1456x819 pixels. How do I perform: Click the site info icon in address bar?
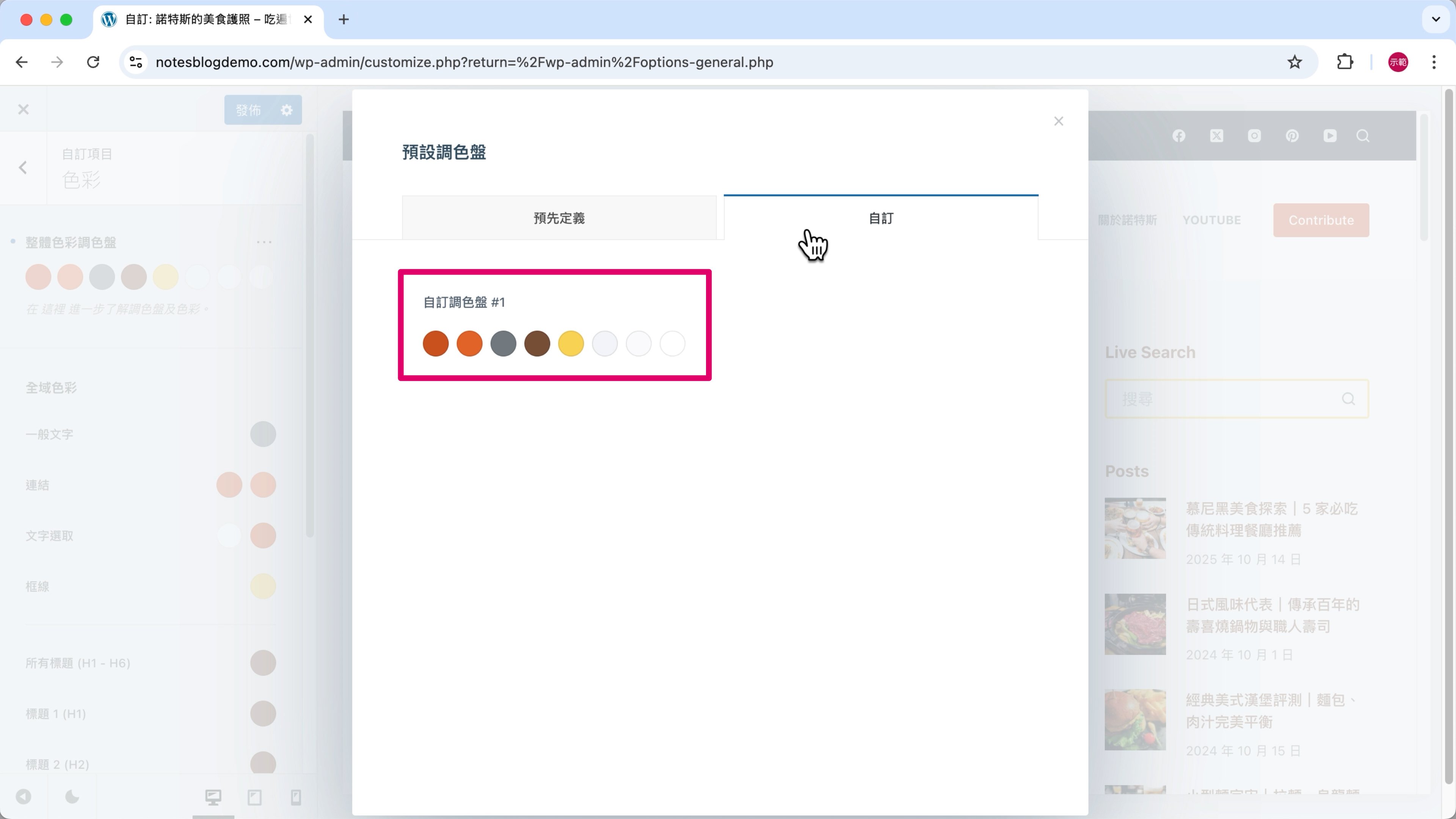click(x=136, y=62)
